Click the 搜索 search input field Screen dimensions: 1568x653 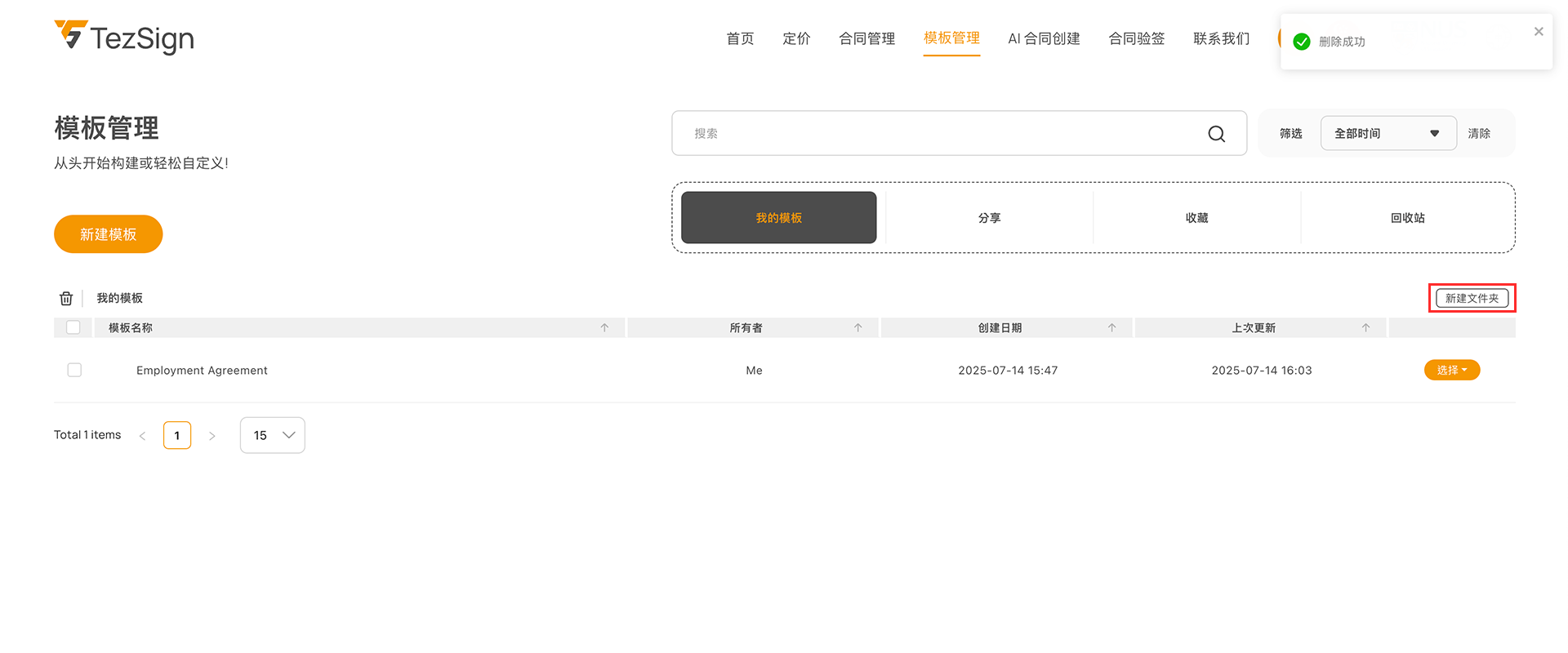pyautogui.click(x=939, y=134)
